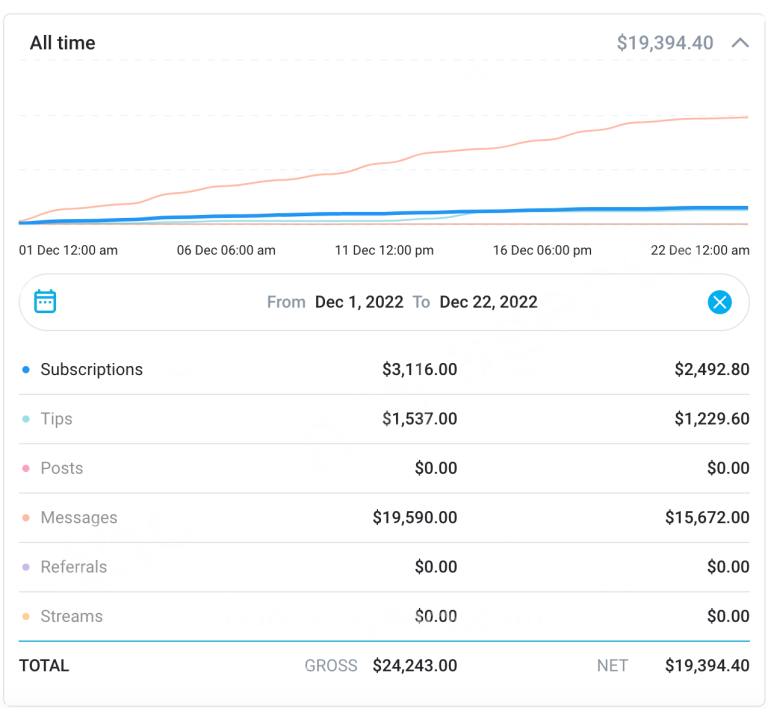Select the Messages row label
The width and height of the screenshot is (768, 708).
78,518
